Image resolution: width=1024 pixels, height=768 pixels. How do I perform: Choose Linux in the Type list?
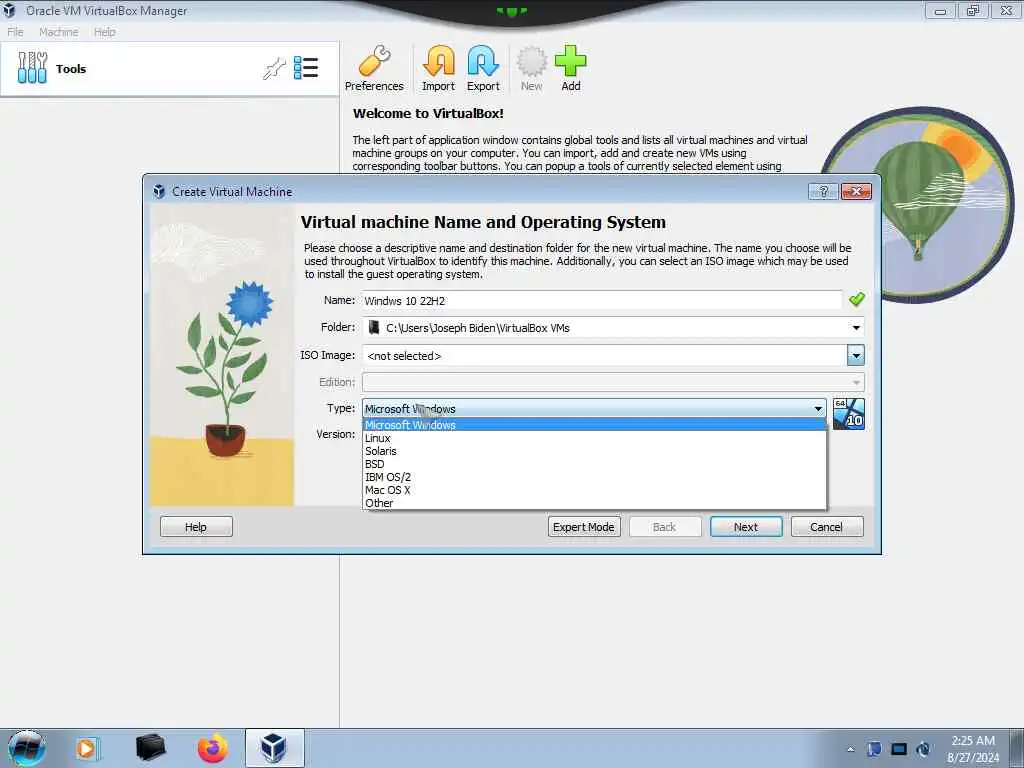pyautogui.click(x=594, y=438)
